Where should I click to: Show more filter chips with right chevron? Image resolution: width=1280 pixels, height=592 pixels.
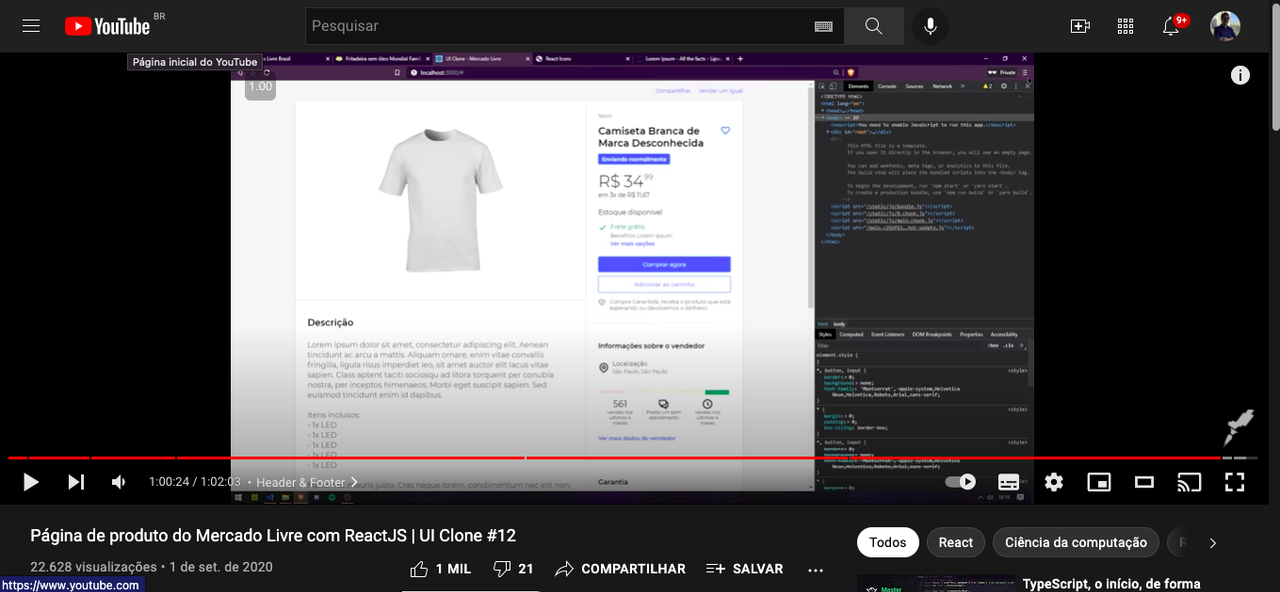point(1212,543)
